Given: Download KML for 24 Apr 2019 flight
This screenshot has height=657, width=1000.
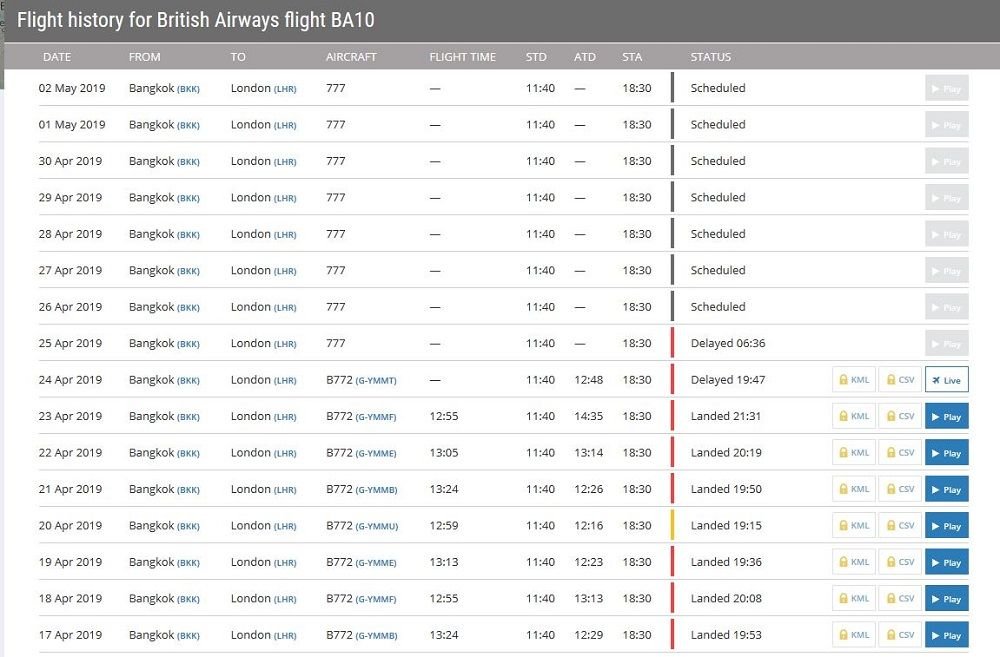Looking at the screenshot, I should (x=853, y=380).
